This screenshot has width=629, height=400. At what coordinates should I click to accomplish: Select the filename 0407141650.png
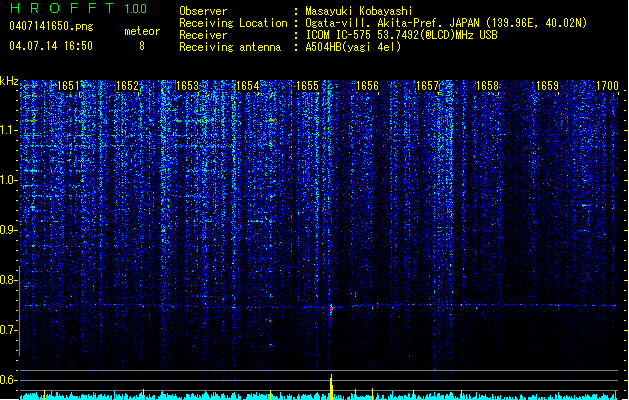point(51,26)
